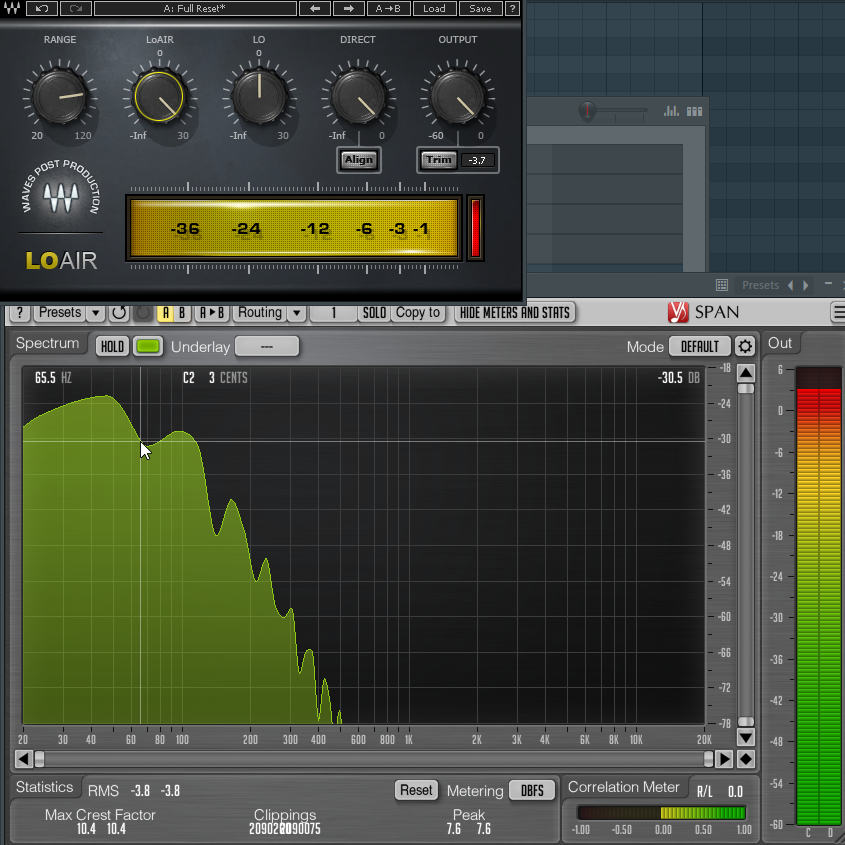This screenshot has height=845, width=845.
Task: Click the Waves logo icon in LoAir toolbar
Action: pos(11,8)
